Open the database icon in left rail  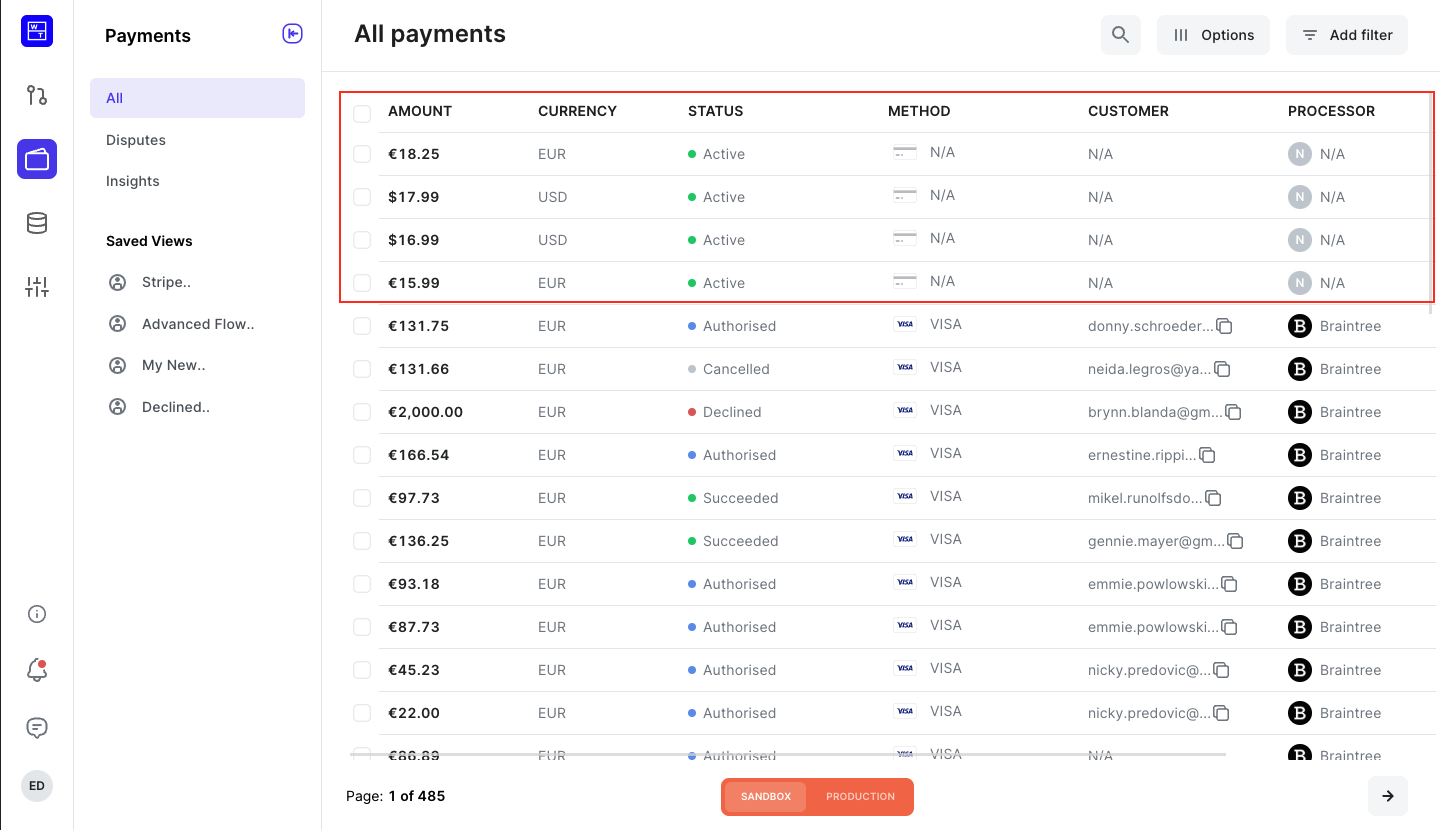click(x=37, y=223)
